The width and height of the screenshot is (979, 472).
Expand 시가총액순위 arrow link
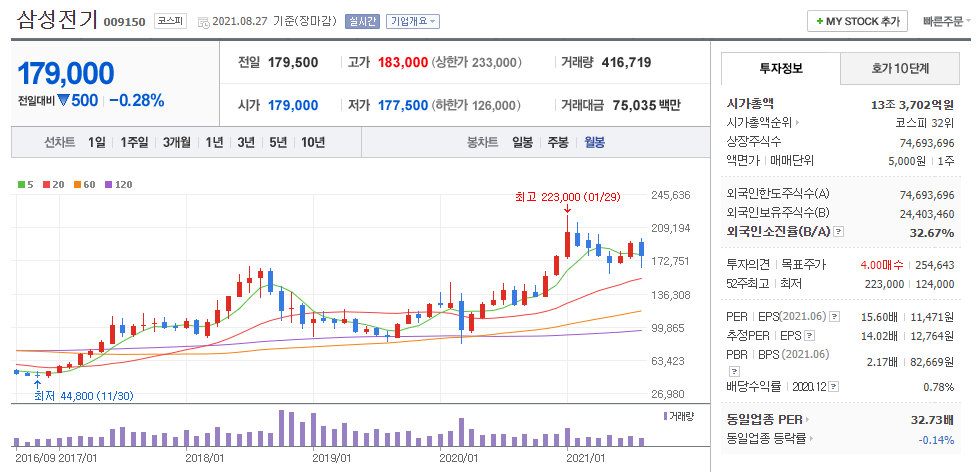click(x=797, y=122)
